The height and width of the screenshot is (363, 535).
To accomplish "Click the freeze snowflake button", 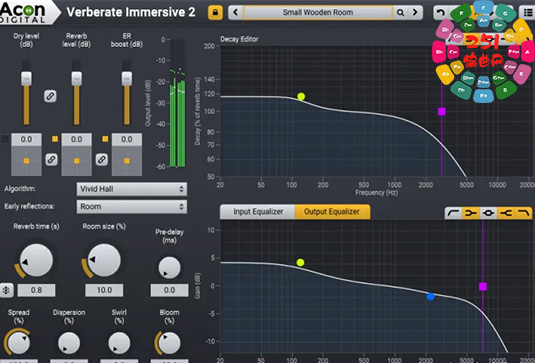I will [x=6, y=290].
